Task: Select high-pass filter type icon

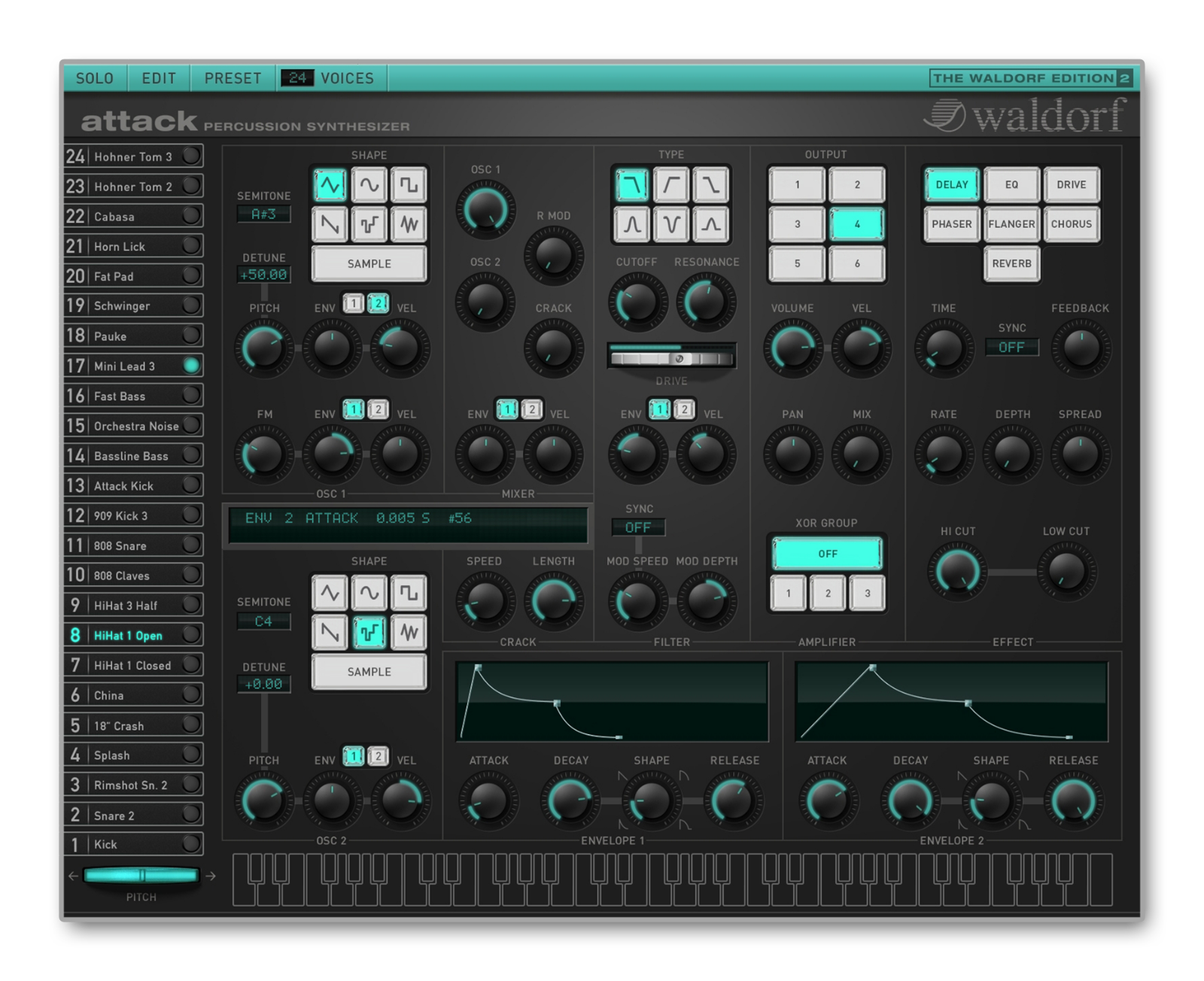Action: 670,185
